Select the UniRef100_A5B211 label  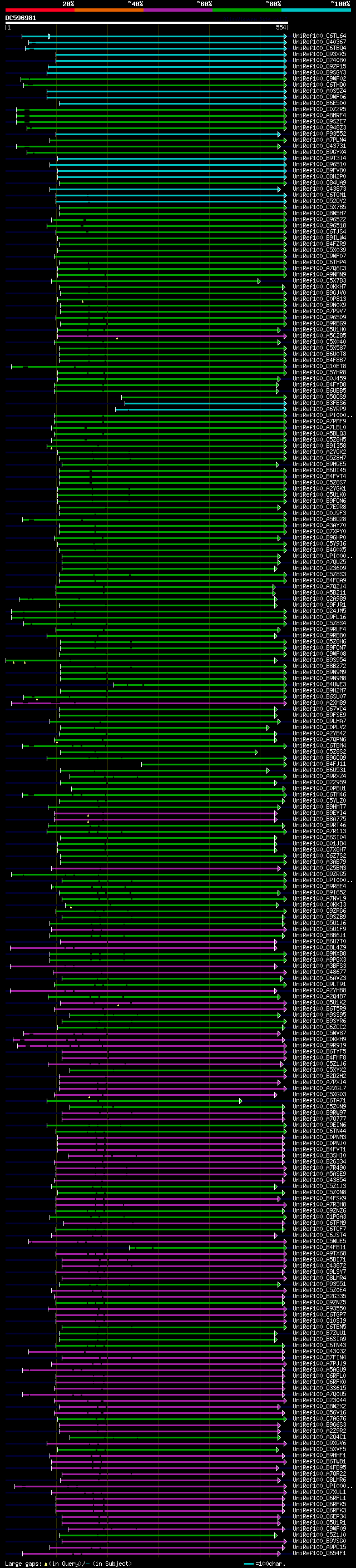pyautogui.click(x=319, y=592)
